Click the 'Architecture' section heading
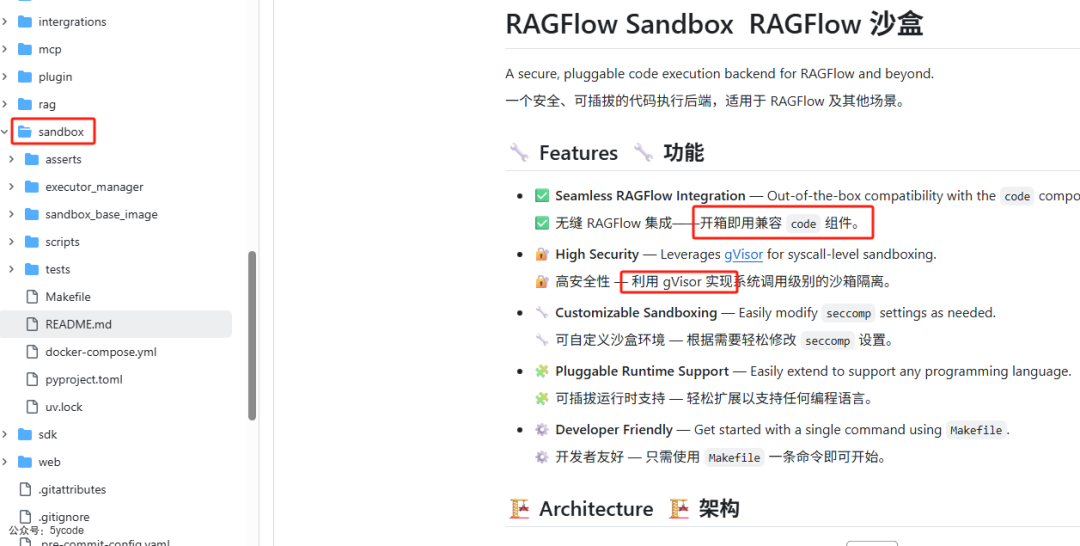The width and height of the screenshot is (1080, 546). click(596, 509)
